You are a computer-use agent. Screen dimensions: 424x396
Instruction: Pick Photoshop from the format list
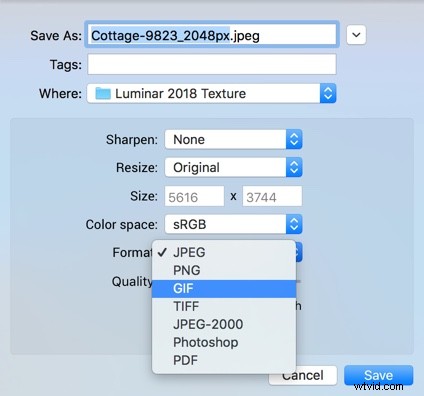(x=224, y=342)
